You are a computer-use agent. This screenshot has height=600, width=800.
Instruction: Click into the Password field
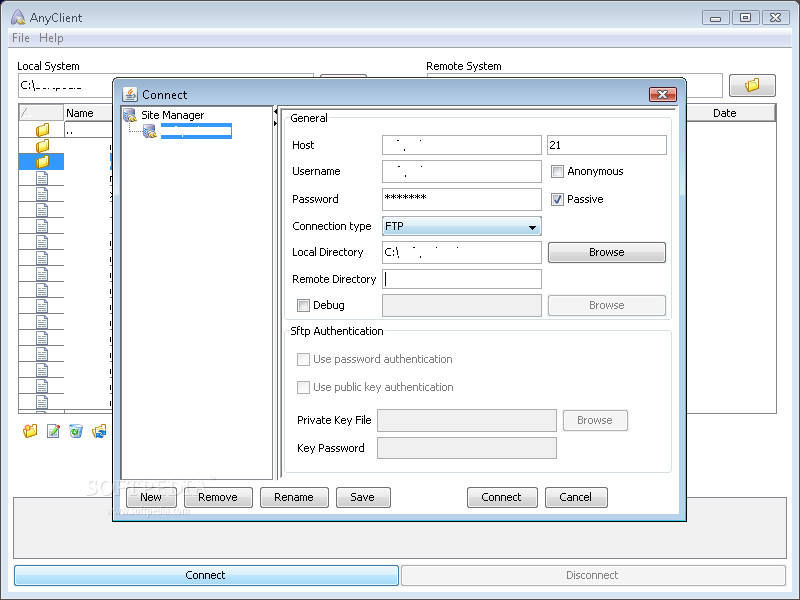[x=462, y=199]
